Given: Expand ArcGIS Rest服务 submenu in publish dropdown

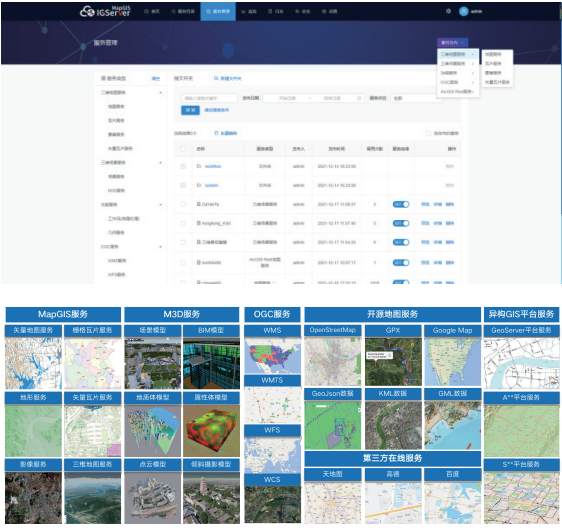Looking at the screenshot, I should coord(458,91).
